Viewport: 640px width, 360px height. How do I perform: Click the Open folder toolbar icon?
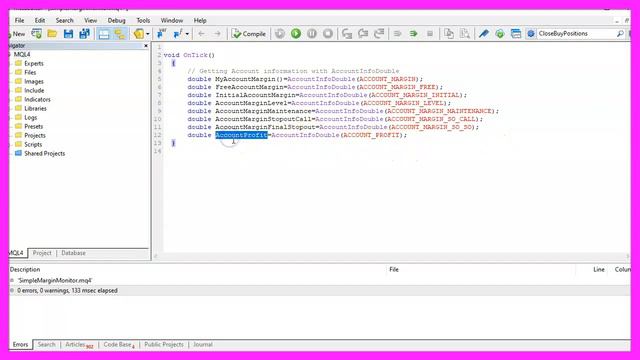(52, 33)
